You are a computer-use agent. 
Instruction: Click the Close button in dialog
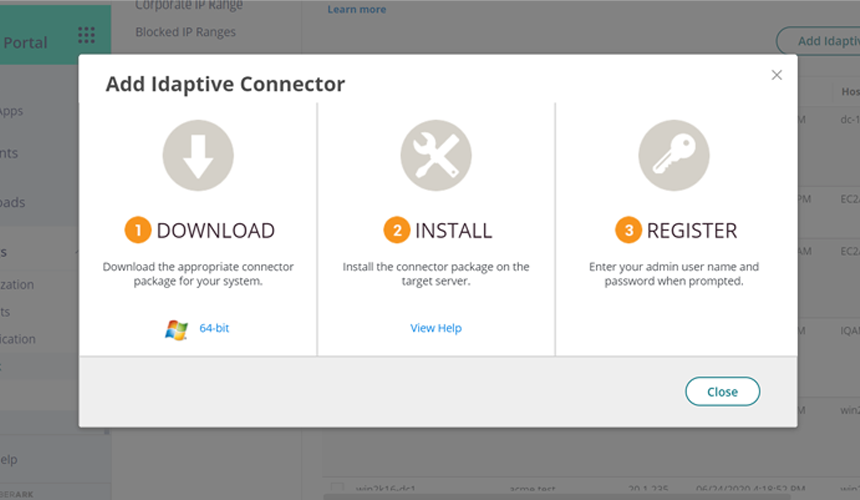[722, 391]
